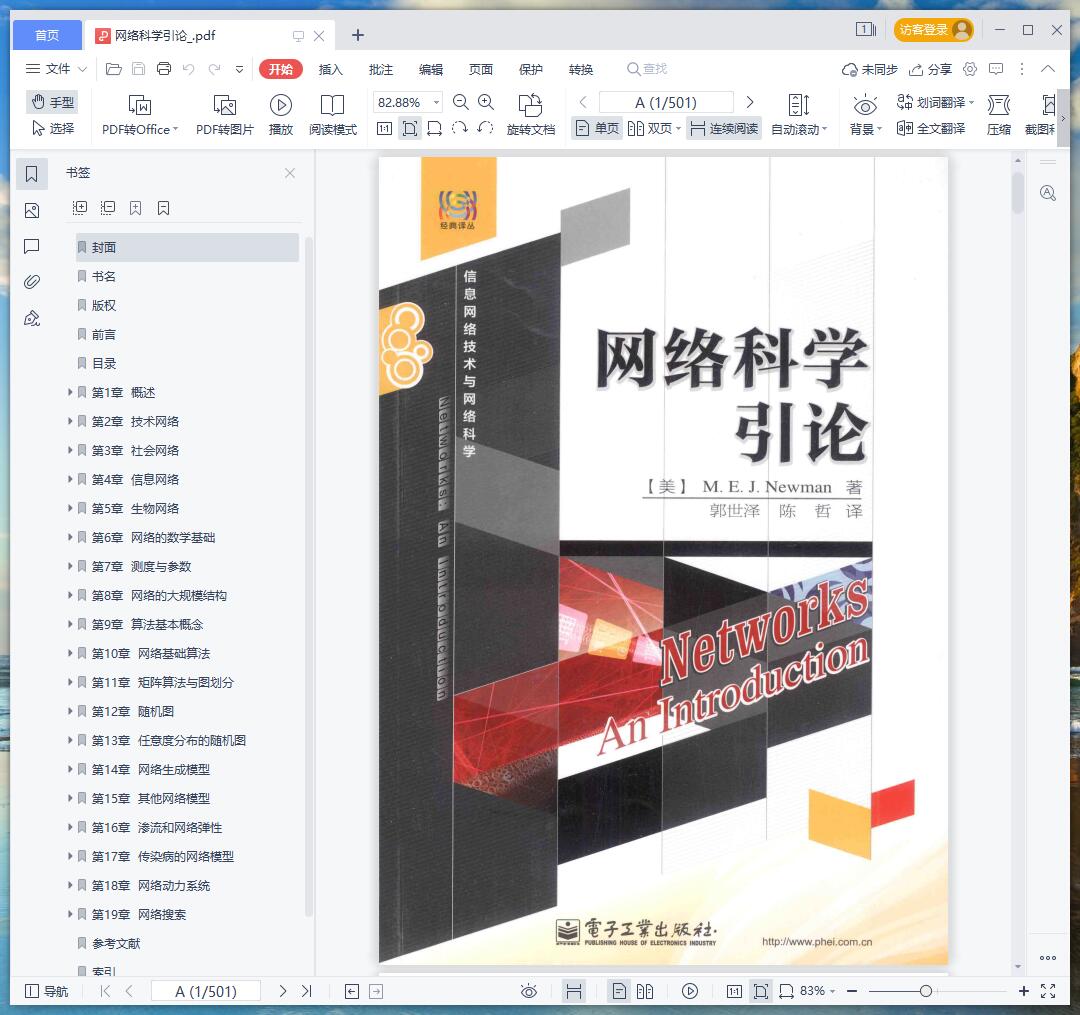Switch to 插入 tab

[331, 70]
